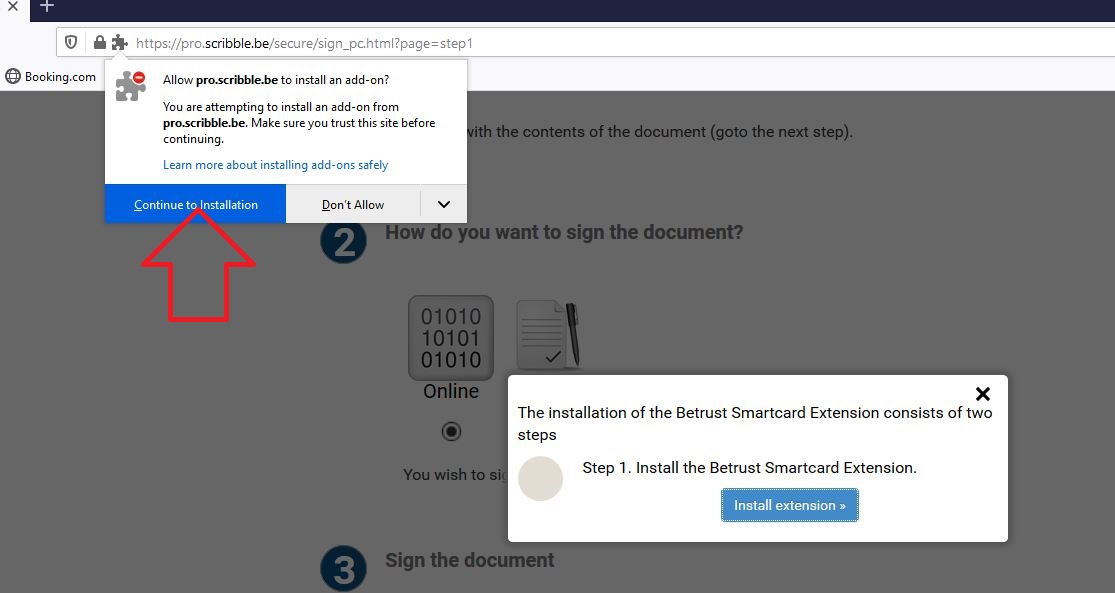The width and height of the screenshot is (1115, 593).
Task: Click the padlock site security icon
Action: point(100,43)
